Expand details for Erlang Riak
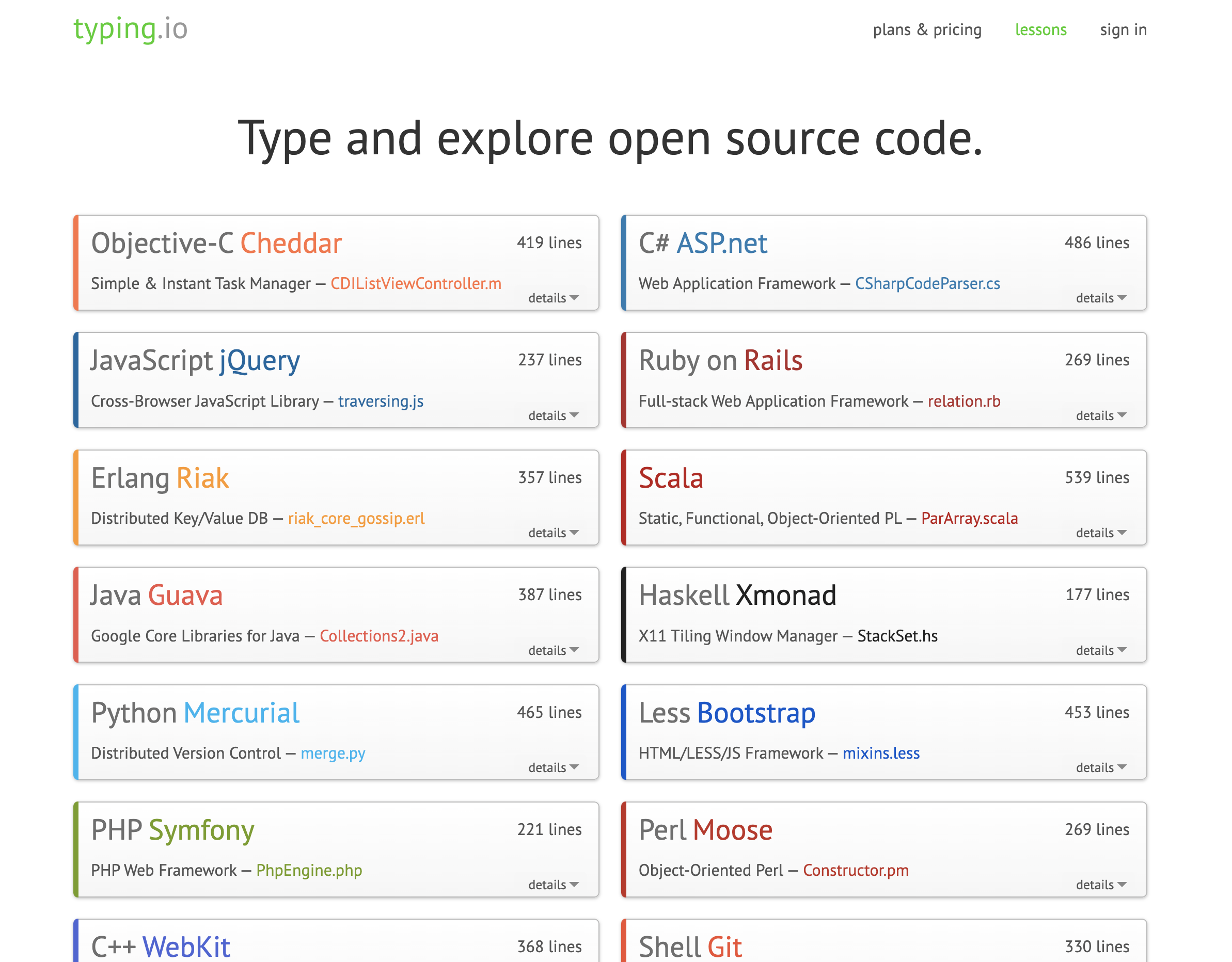1232x962 pixels. point(554,533)
